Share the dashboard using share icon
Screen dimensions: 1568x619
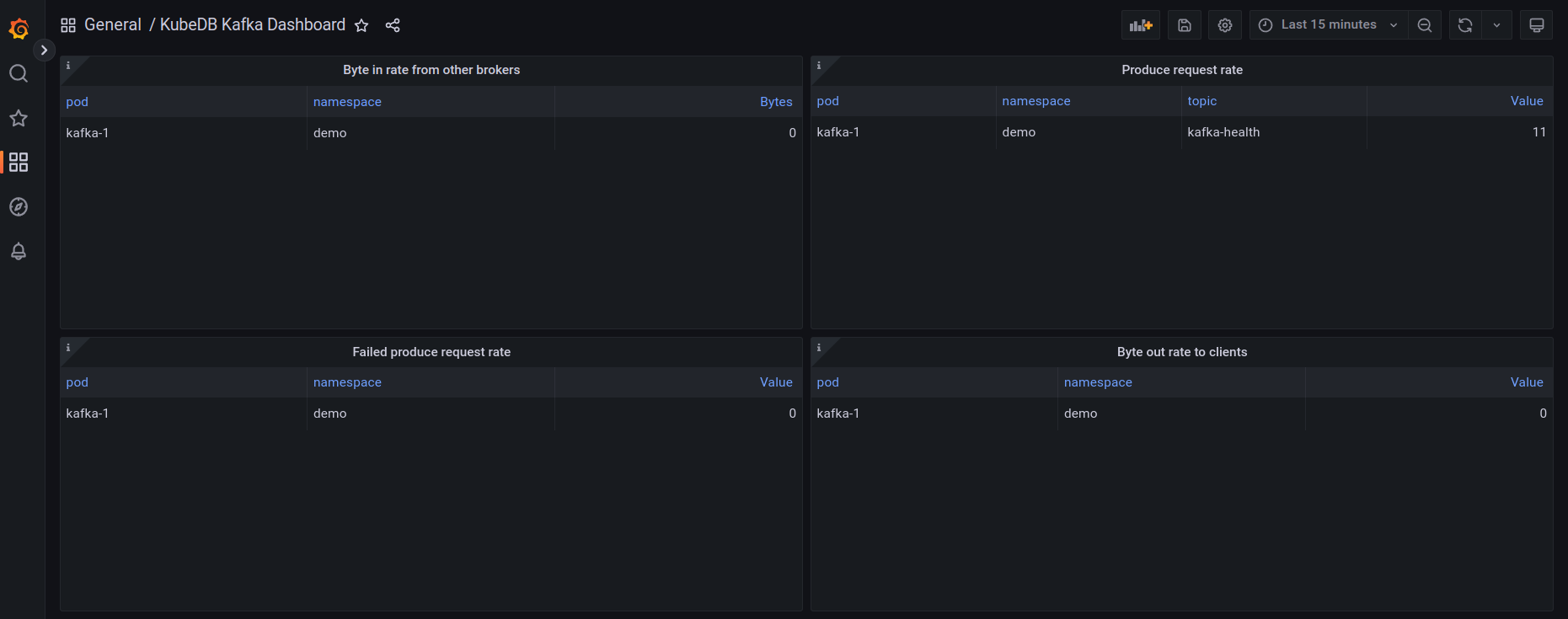pyautogui.click(x=393, y=25)
